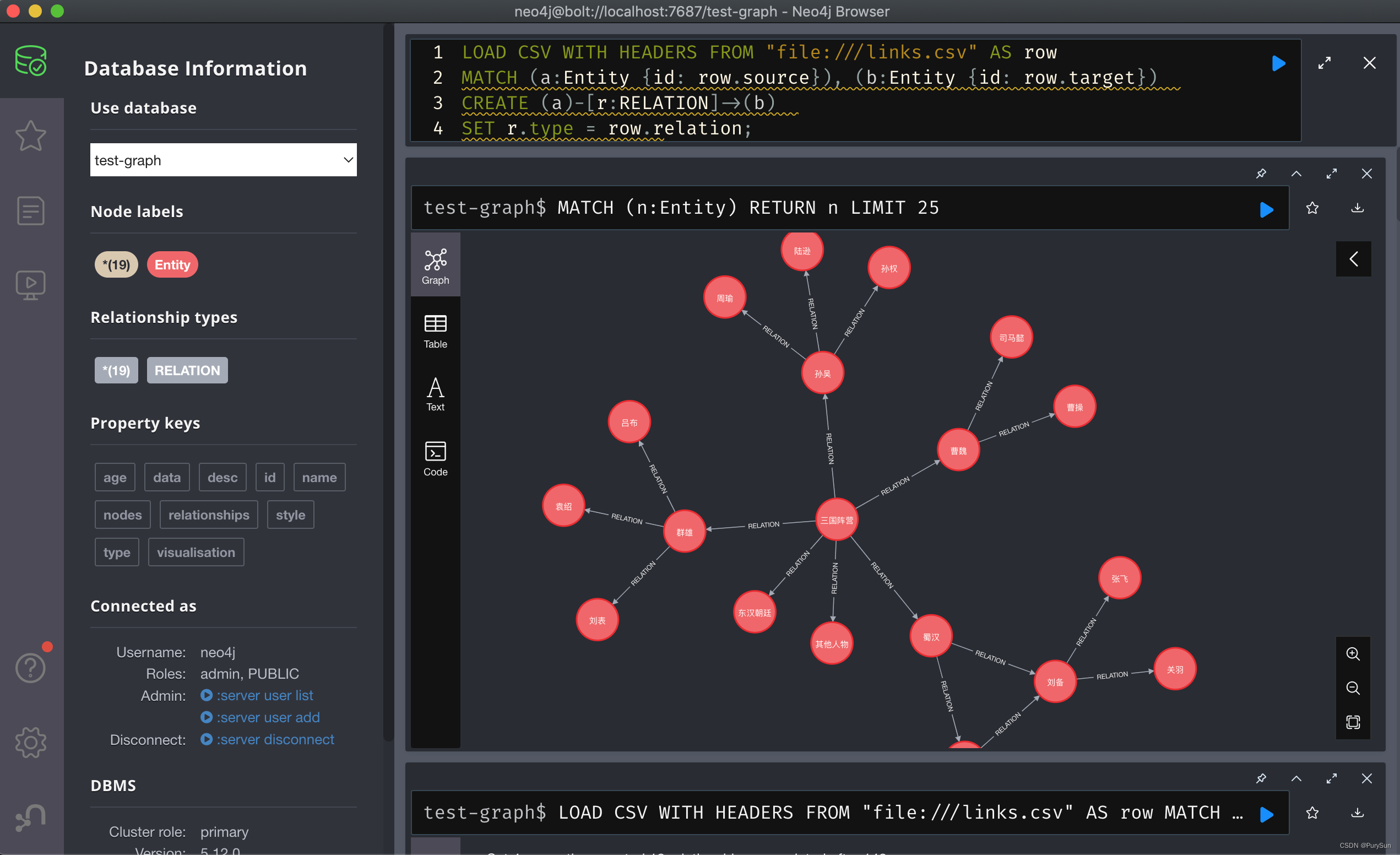Click the zoom to fit graph icon

[x=1353, y=722]
